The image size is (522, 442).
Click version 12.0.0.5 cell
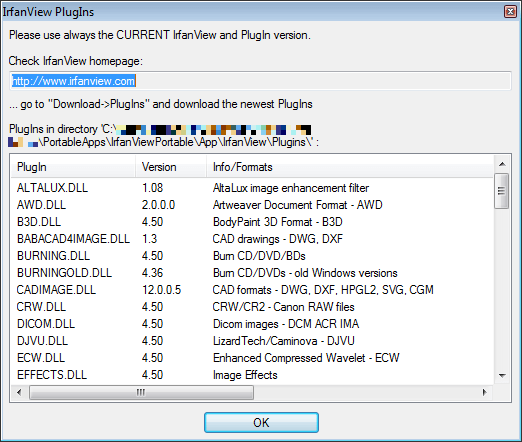161,290
